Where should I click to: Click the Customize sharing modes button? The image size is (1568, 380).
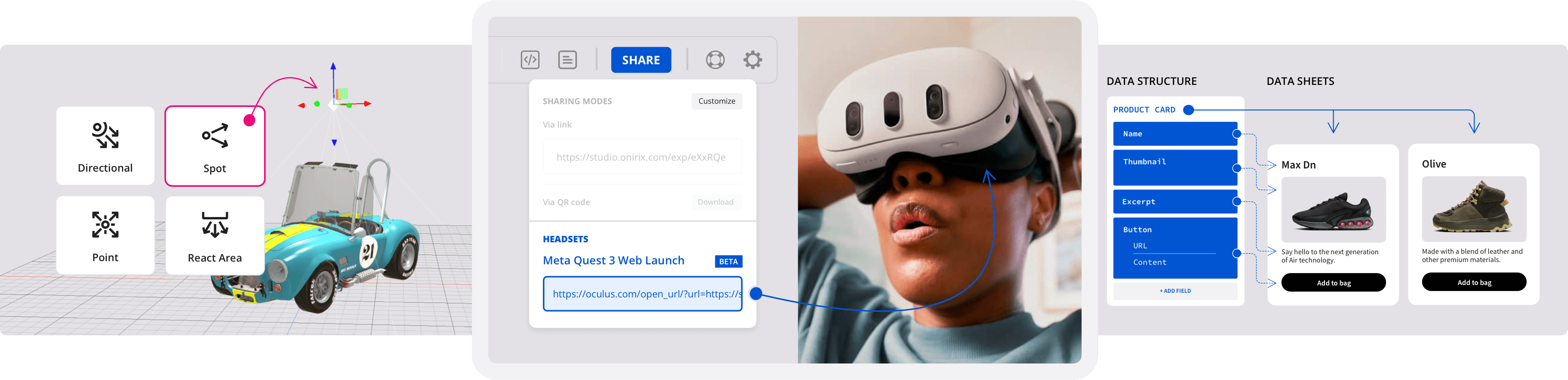click(x=717, y=101)
